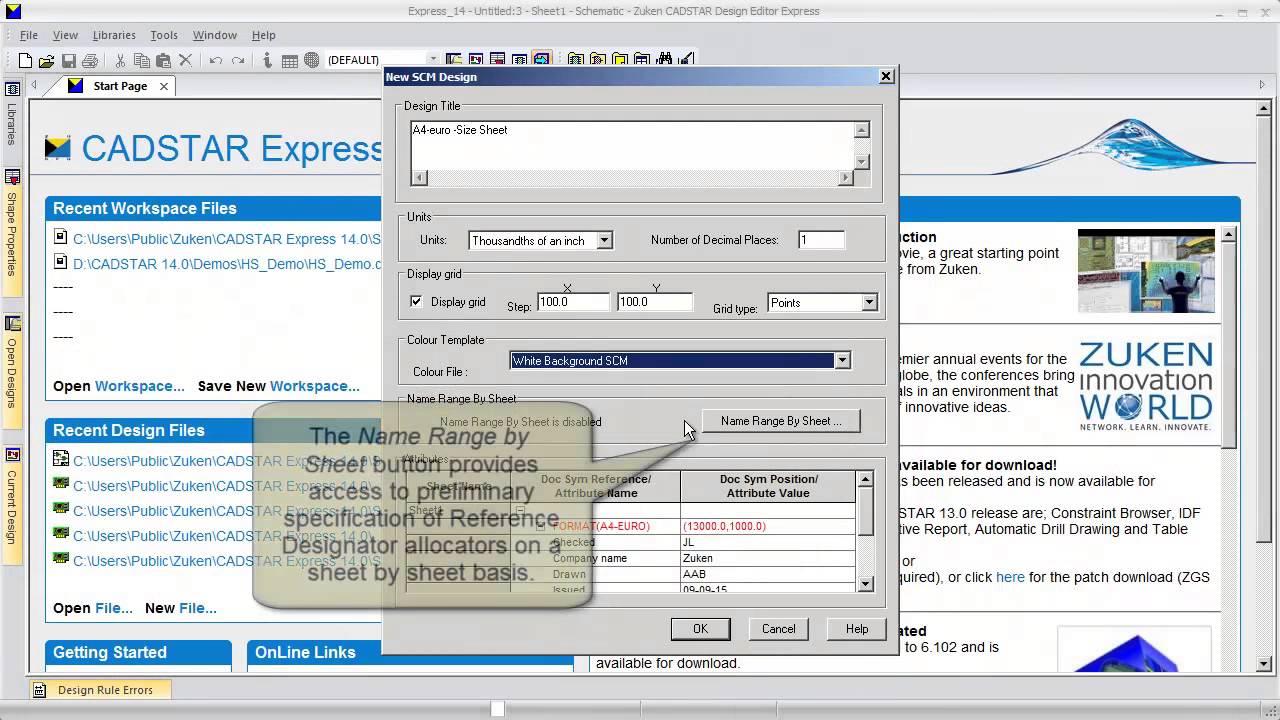Click the Info 'i' toolbar icon
This screenshot has width=1280, height=720.
point(267,60)
